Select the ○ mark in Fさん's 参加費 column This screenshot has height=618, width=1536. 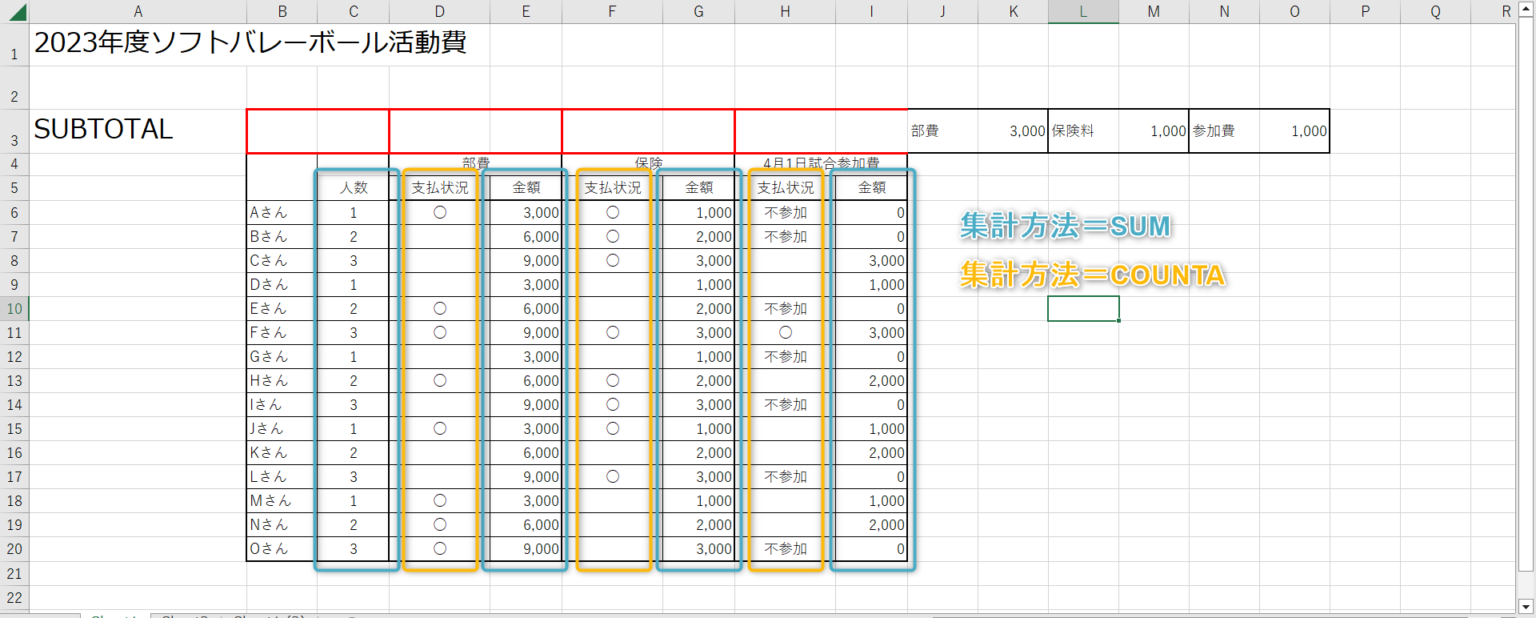click(784, 332)
